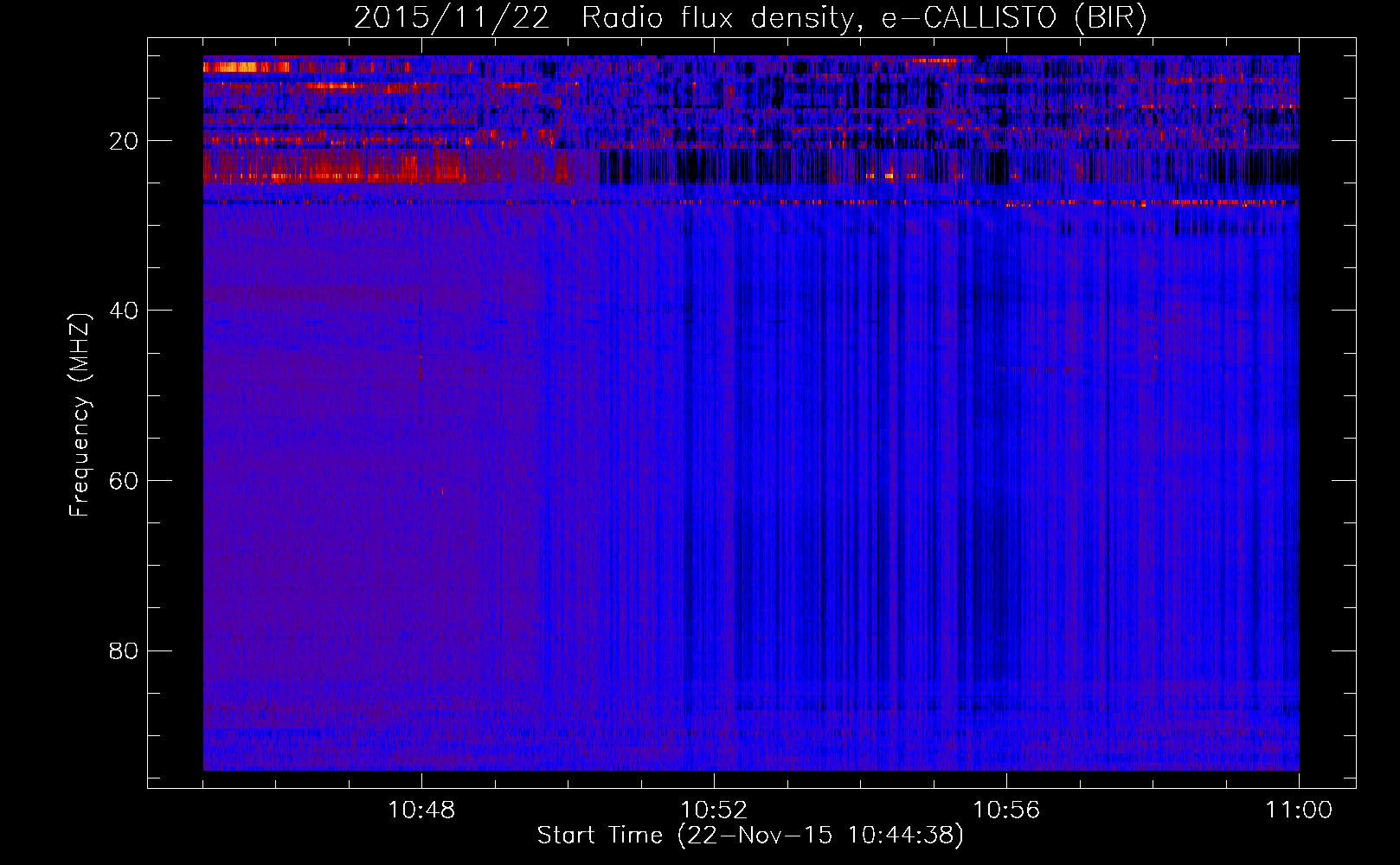Click the 'Frequency (MHZ)' y-axis label
This screenshot has height=865, width=1400.
[80, 415]
